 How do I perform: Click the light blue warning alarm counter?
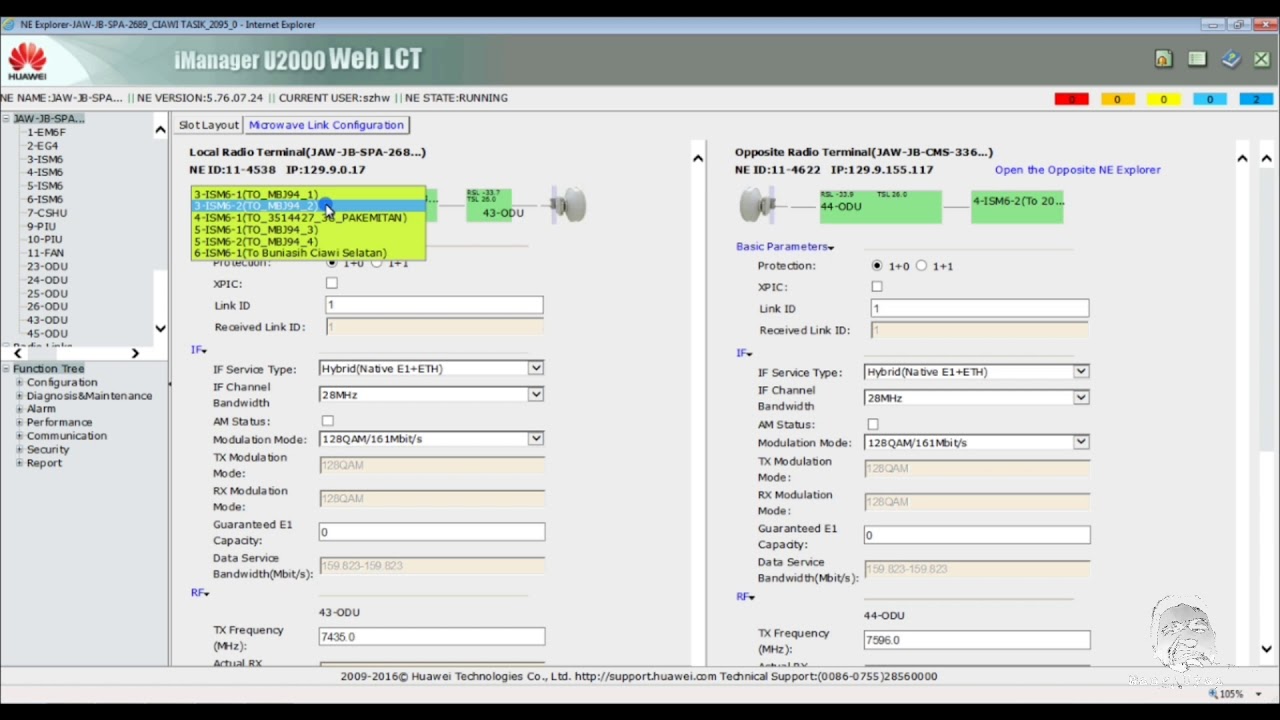1209,99
